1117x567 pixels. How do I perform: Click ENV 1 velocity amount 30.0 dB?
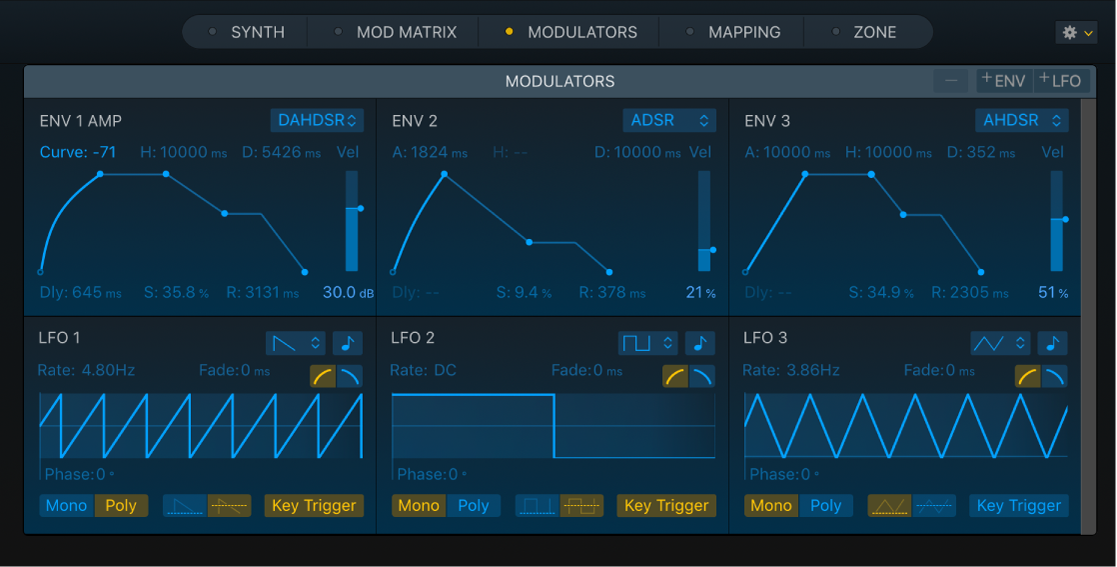click(x=348, y=293)
